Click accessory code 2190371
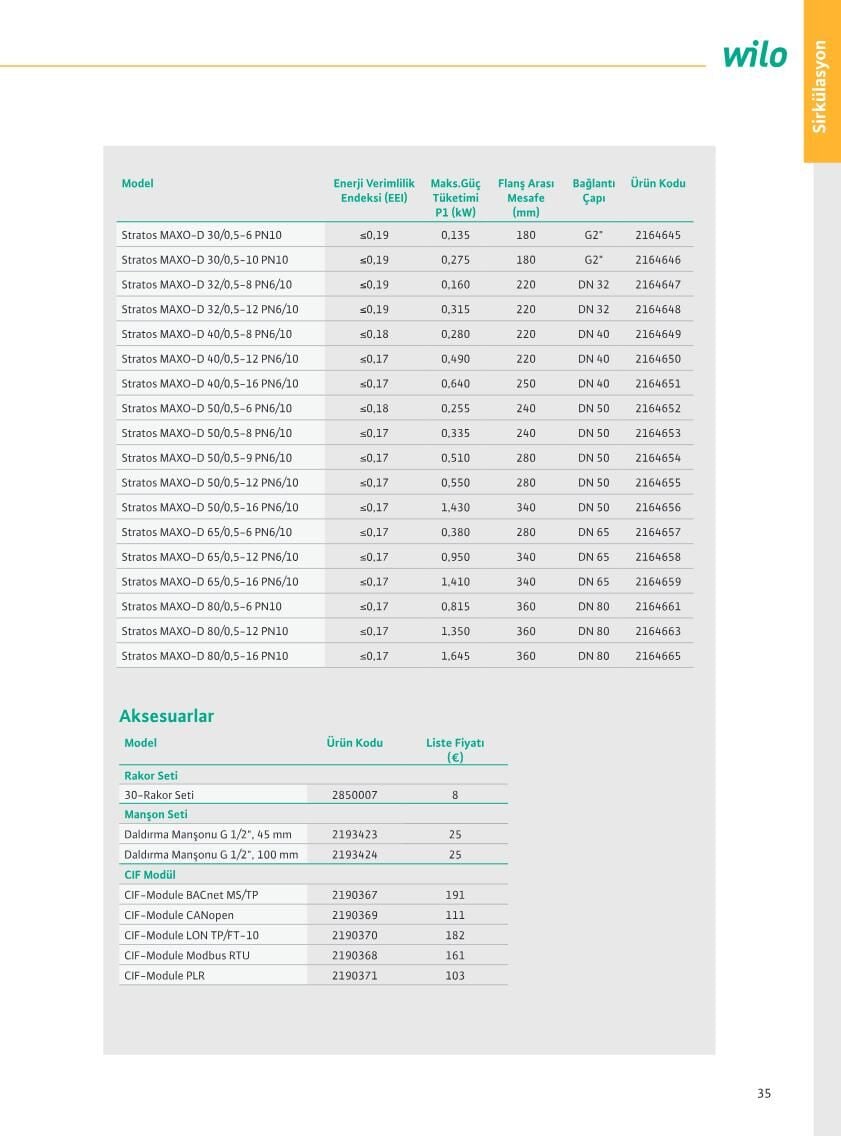The width and height of the screenshot is (841, 1136). [354, 976]
